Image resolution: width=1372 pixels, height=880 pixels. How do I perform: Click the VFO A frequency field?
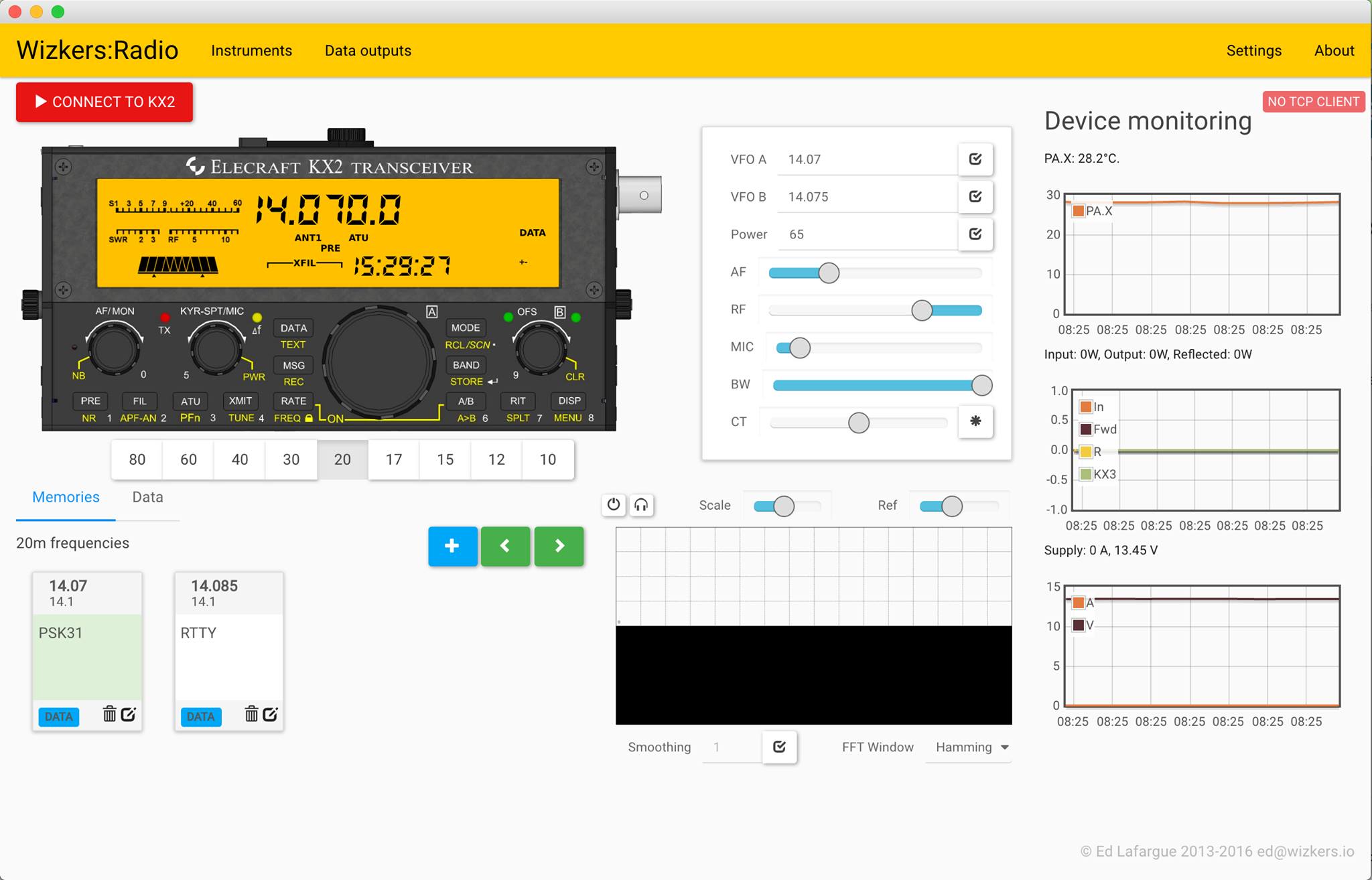[868, 159]
